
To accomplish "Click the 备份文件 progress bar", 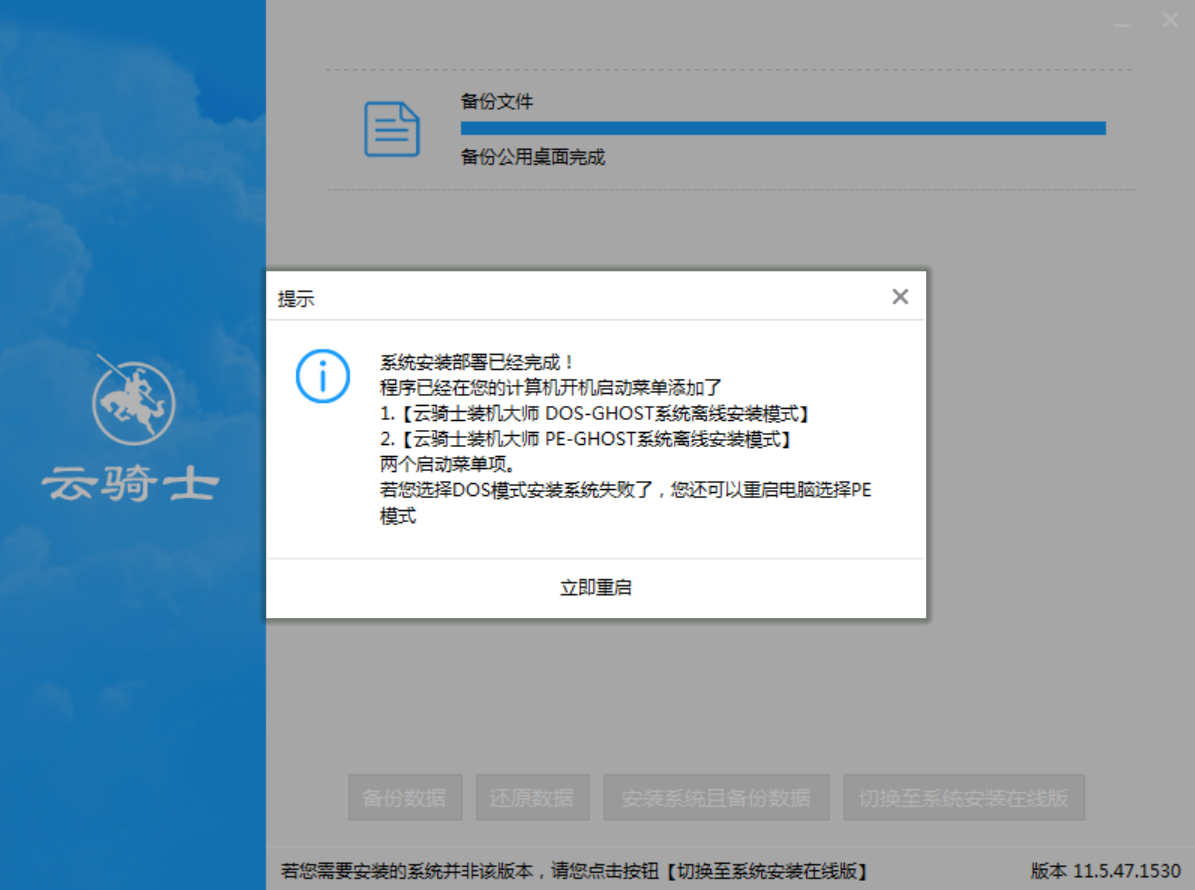I will coord(783,128).
